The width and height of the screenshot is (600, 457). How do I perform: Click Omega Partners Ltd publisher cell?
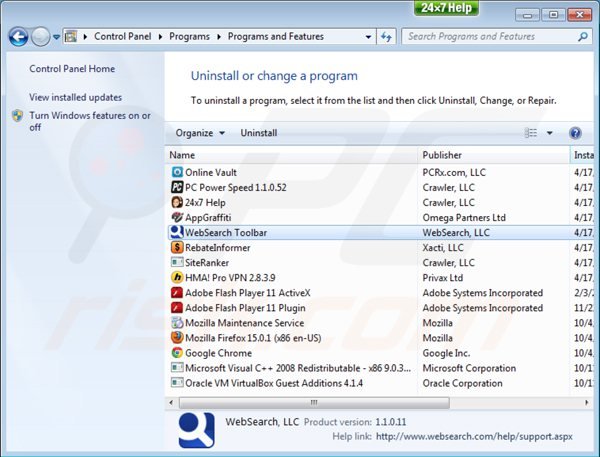(464, 217)
